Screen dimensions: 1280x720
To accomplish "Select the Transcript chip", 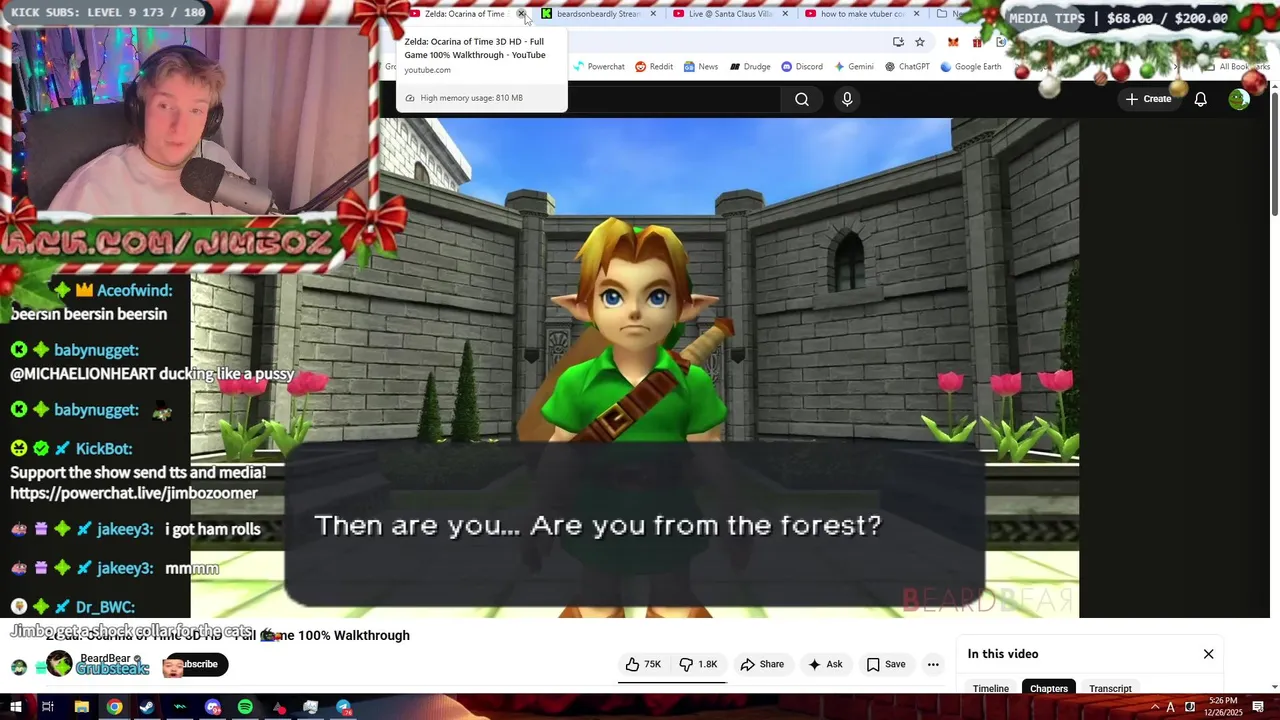I will 1110,688.
